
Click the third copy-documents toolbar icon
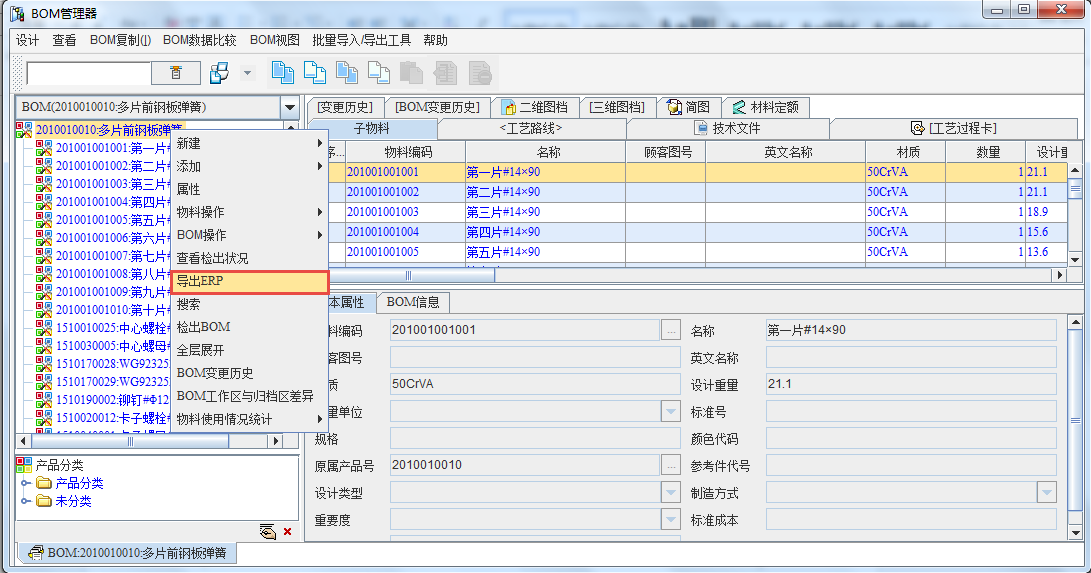click(x=347, y=72)
